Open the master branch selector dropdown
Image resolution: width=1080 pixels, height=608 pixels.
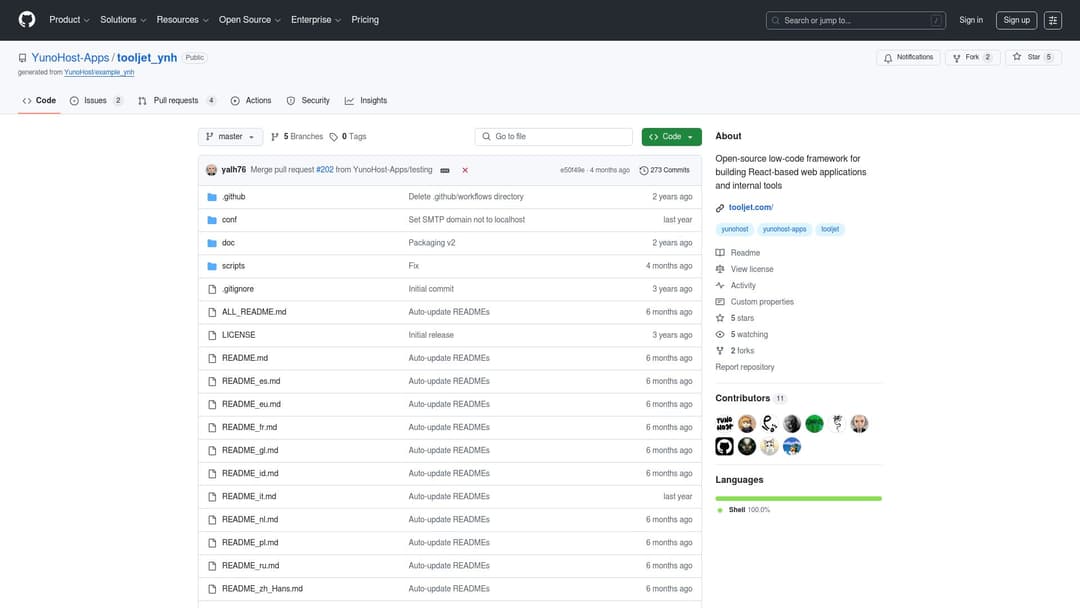coord(230,137)
